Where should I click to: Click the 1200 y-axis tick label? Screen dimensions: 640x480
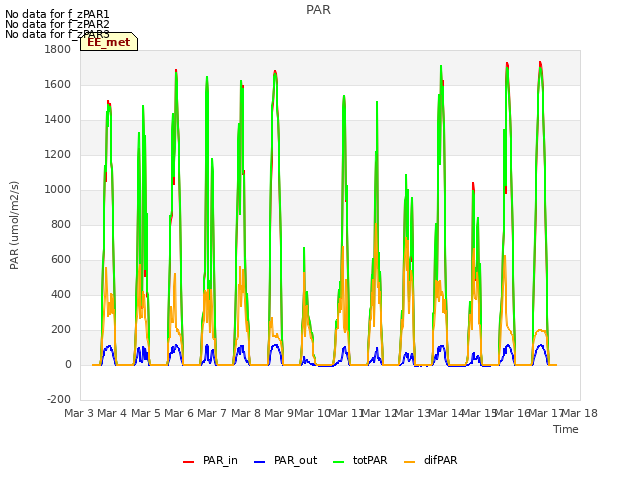58,155
